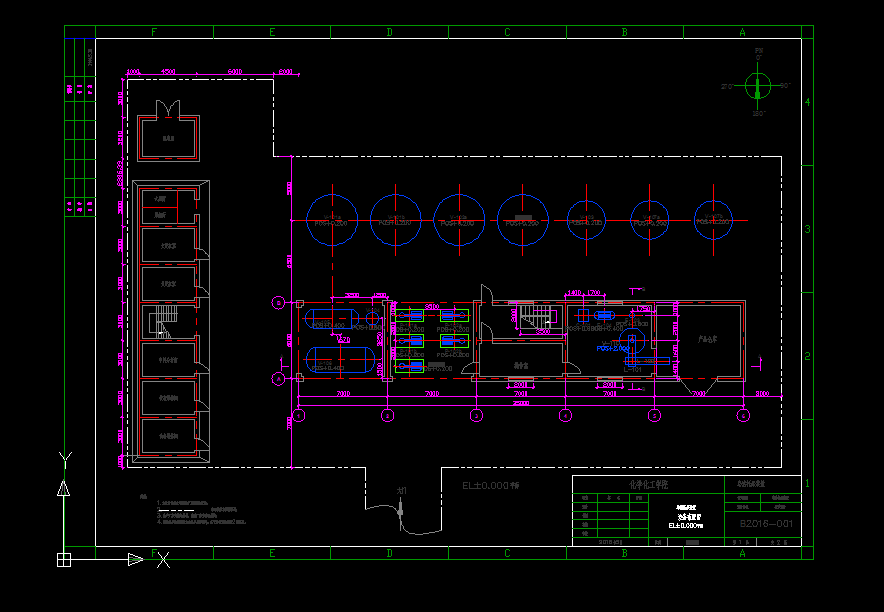Click the 化学化工学院 title block heading
Screen dimensions: 884x612
pyautogui.click(x=648, y=485)
